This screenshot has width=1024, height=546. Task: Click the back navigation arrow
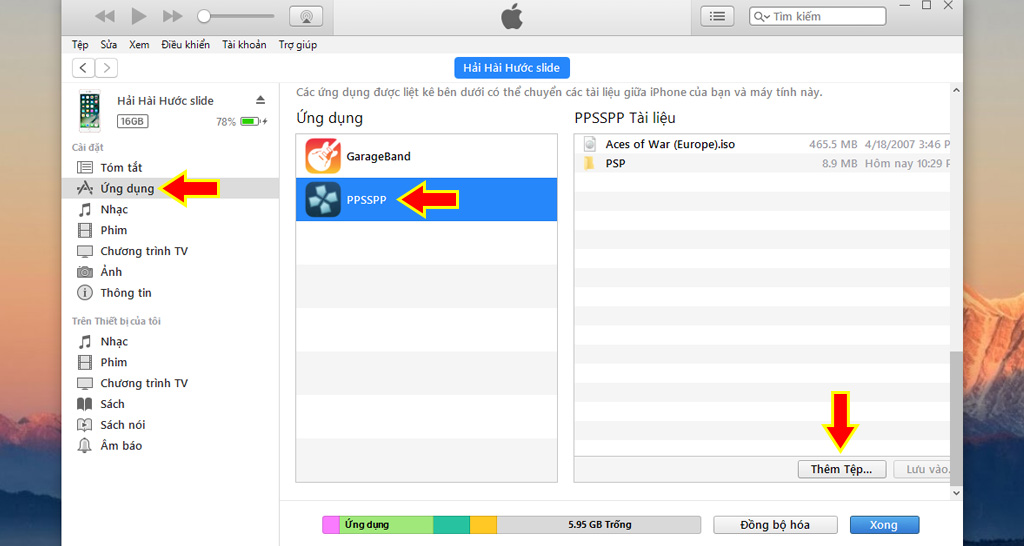click(x=83, y=68)
